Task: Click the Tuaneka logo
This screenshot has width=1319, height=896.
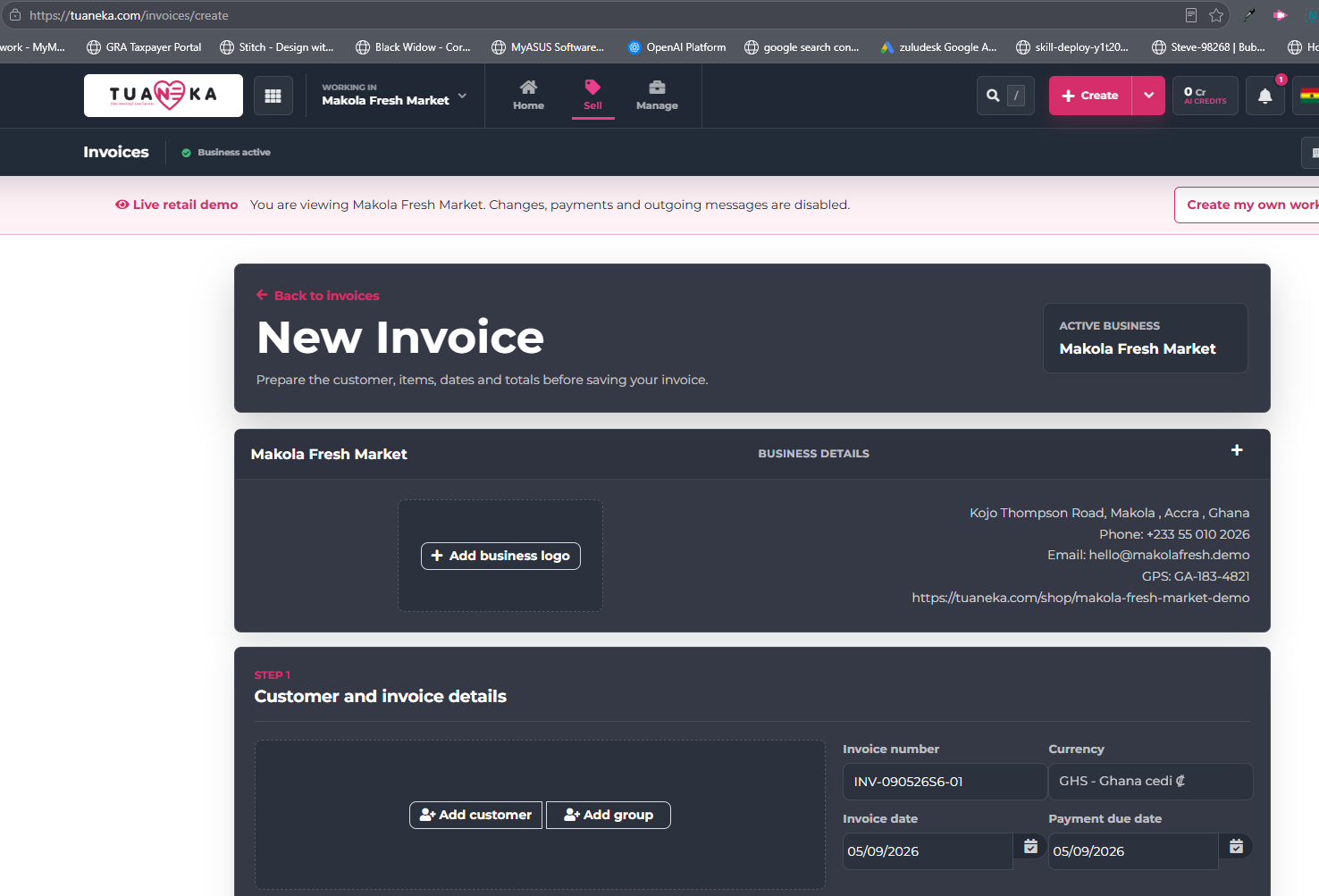Action: tap(164, 96)
